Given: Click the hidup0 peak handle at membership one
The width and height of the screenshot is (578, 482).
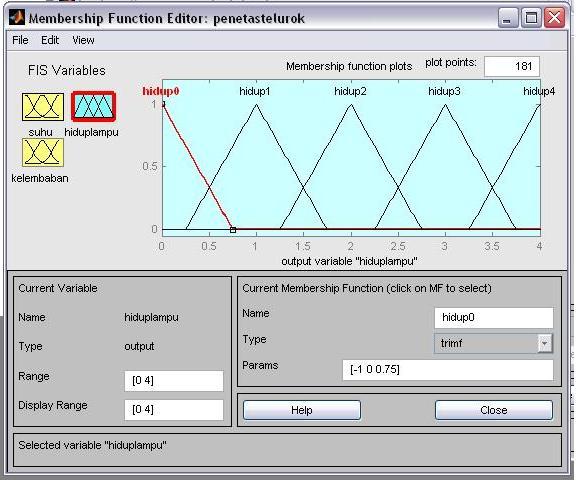Looking at the screenshot, I should tap(163, 105).
